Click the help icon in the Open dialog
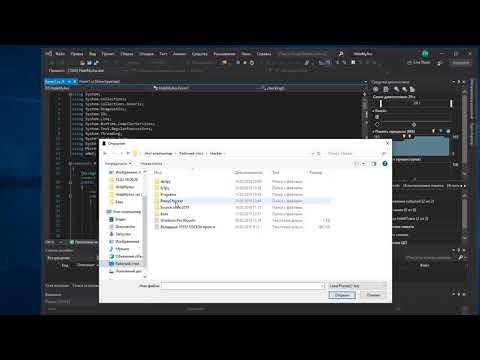This screenshot has width=480, height=360. tap(385, 163)
